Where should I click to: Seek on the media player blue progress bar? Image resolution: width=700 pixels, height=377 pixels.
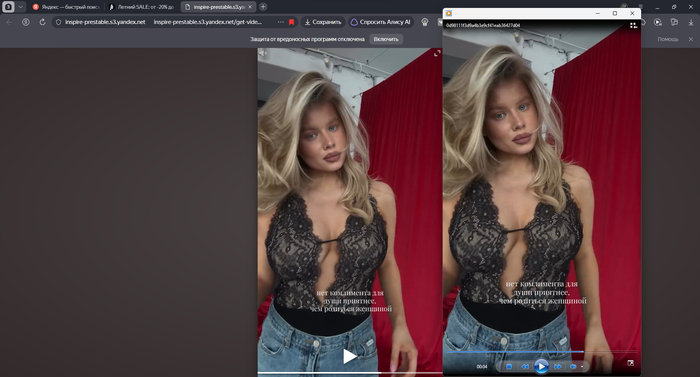(x=542, y=352)
